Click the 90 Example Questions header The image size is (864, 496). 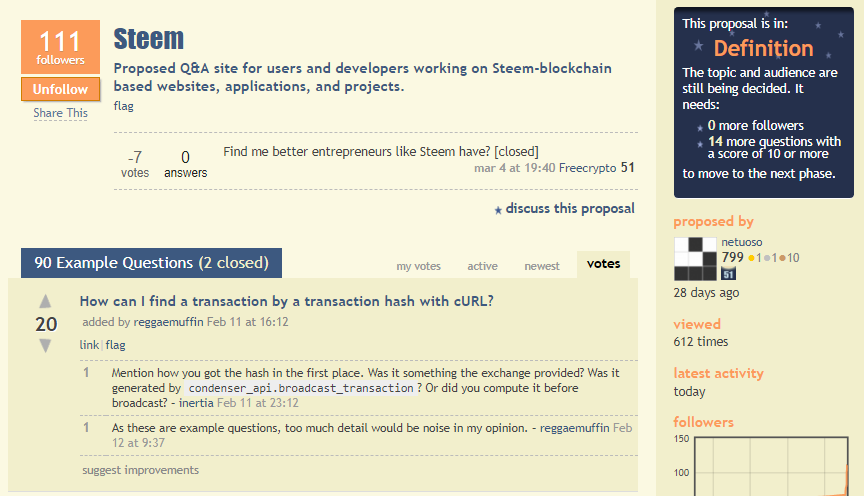click(152, 263)
